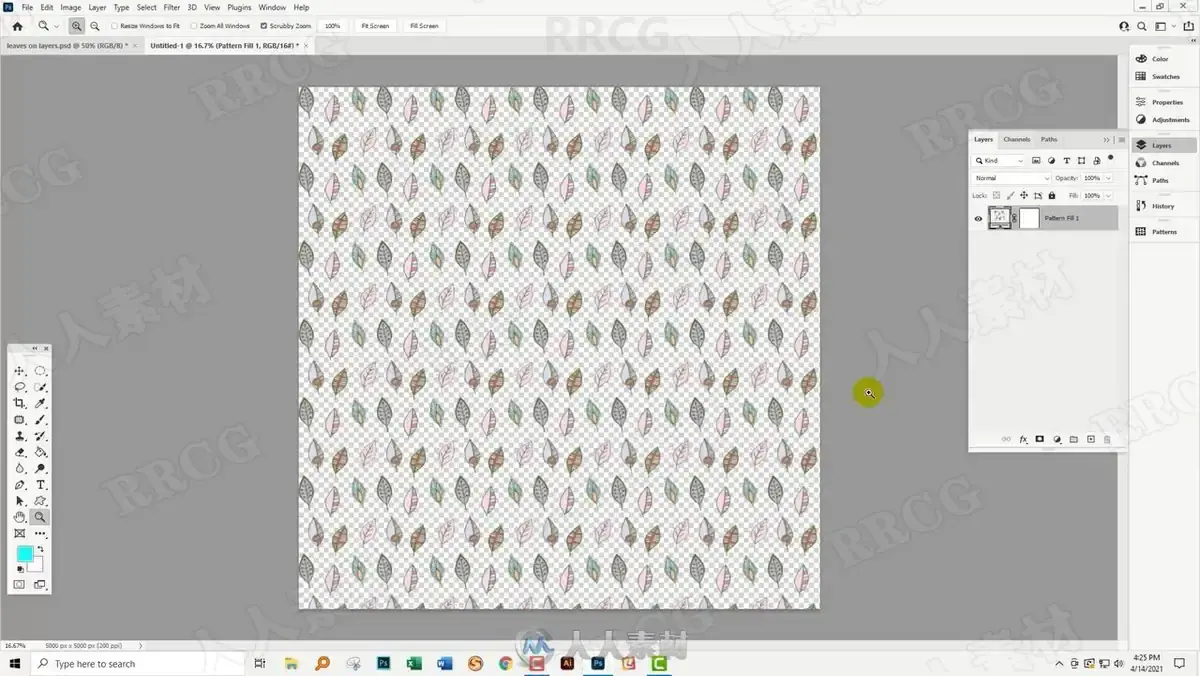1200x676 pixels.
Task: Enable Resize Windows to Fit checkbox
Action: pyautogui.click(x=114, y=26)
